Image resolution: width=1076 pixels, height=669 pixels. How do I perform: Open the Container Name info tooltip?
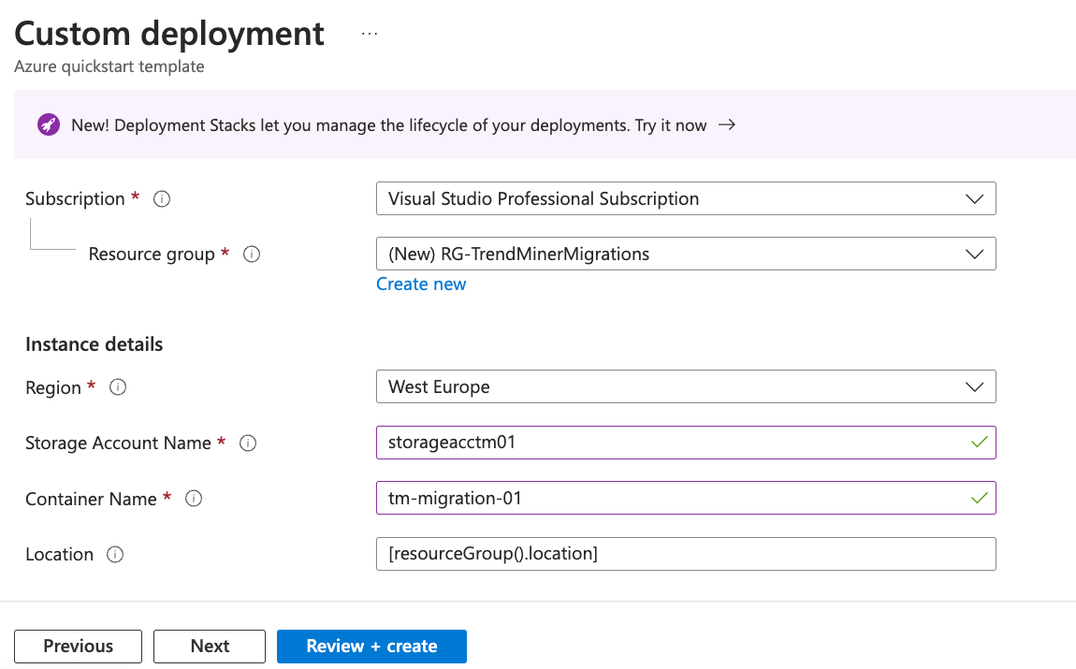[194, 498]
